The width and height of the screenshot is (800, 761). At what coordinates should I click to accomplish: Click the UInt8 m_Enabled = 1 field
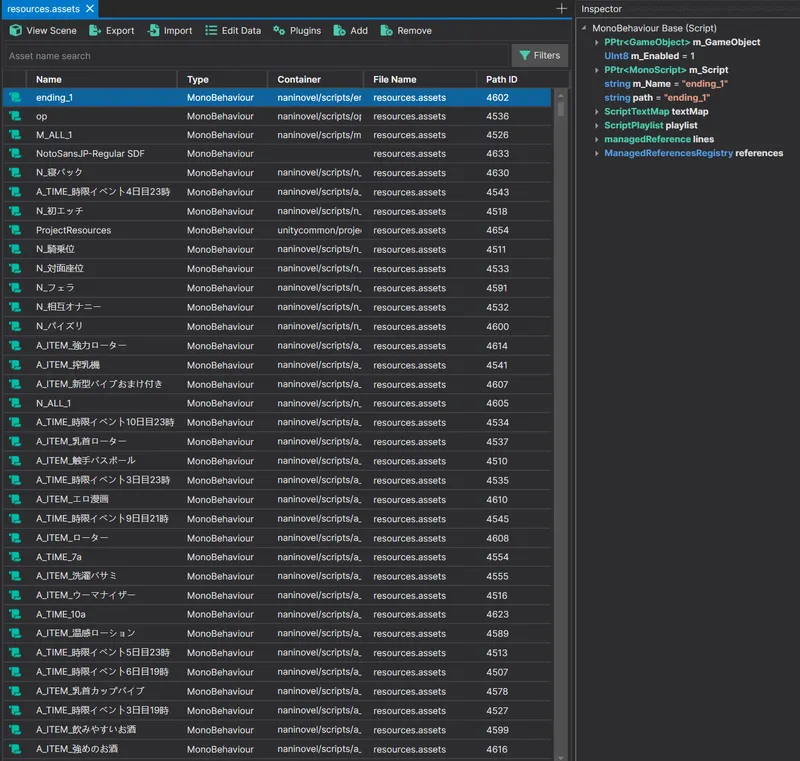[649, 56]
